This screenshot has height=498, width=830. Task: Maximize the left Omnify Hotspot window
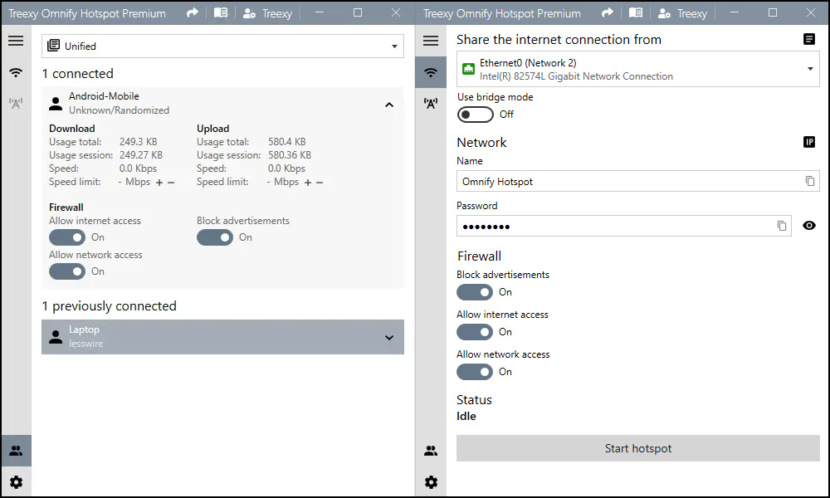[x=358, y=13]
